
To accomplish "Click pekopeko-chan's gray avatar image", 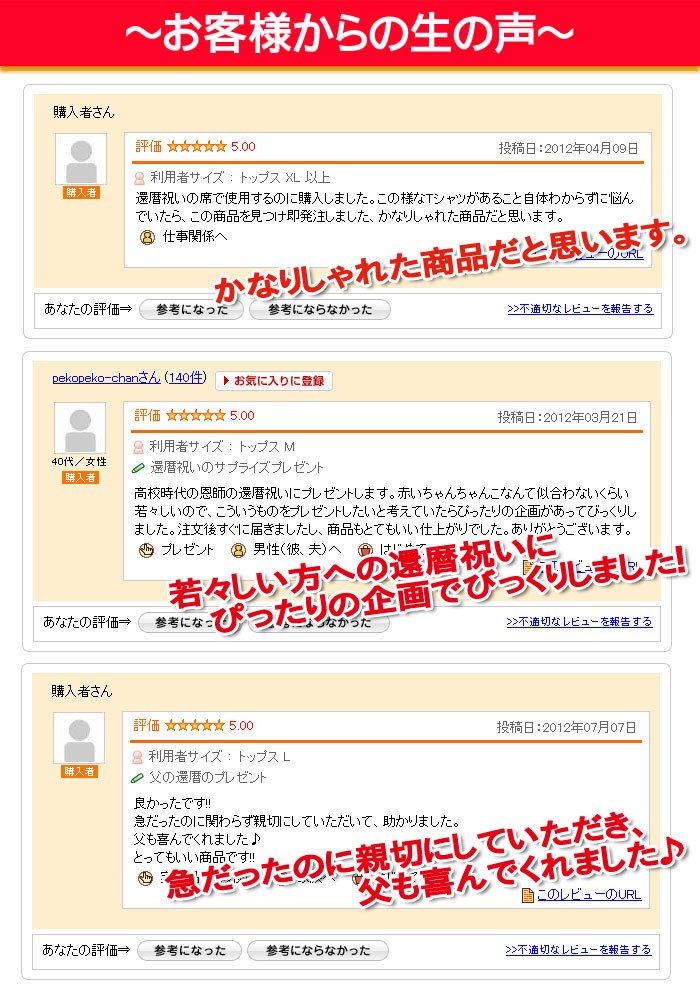I will click(80, 428).
